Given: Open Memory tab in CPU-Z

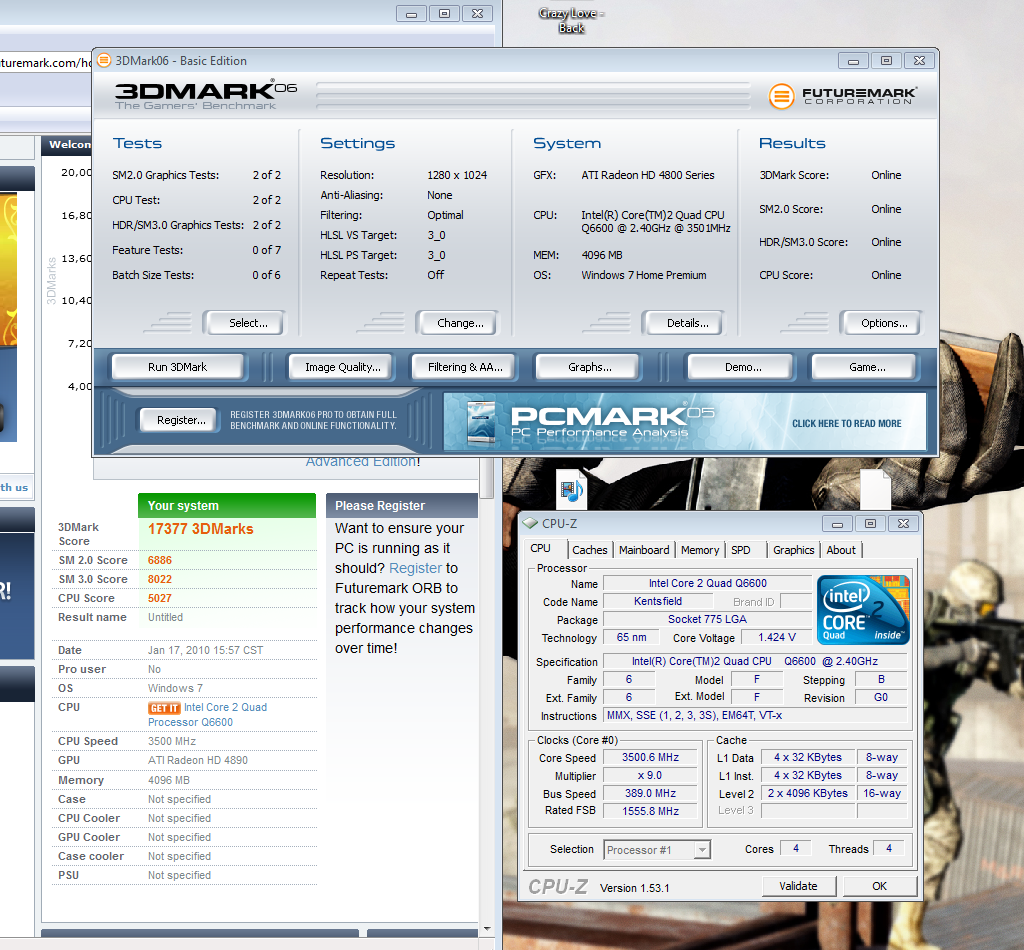Looking at the screenshot, I should coord(699,550).
